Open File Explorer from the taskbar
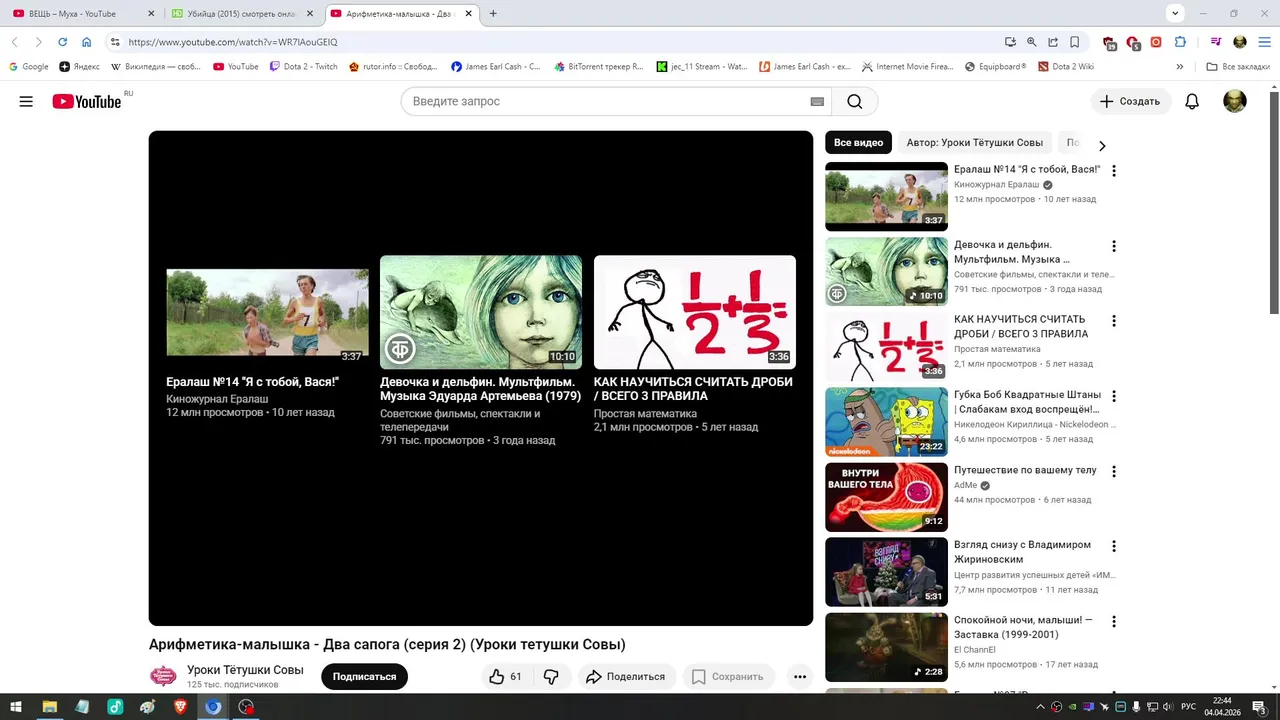 [x=49, y=707]
